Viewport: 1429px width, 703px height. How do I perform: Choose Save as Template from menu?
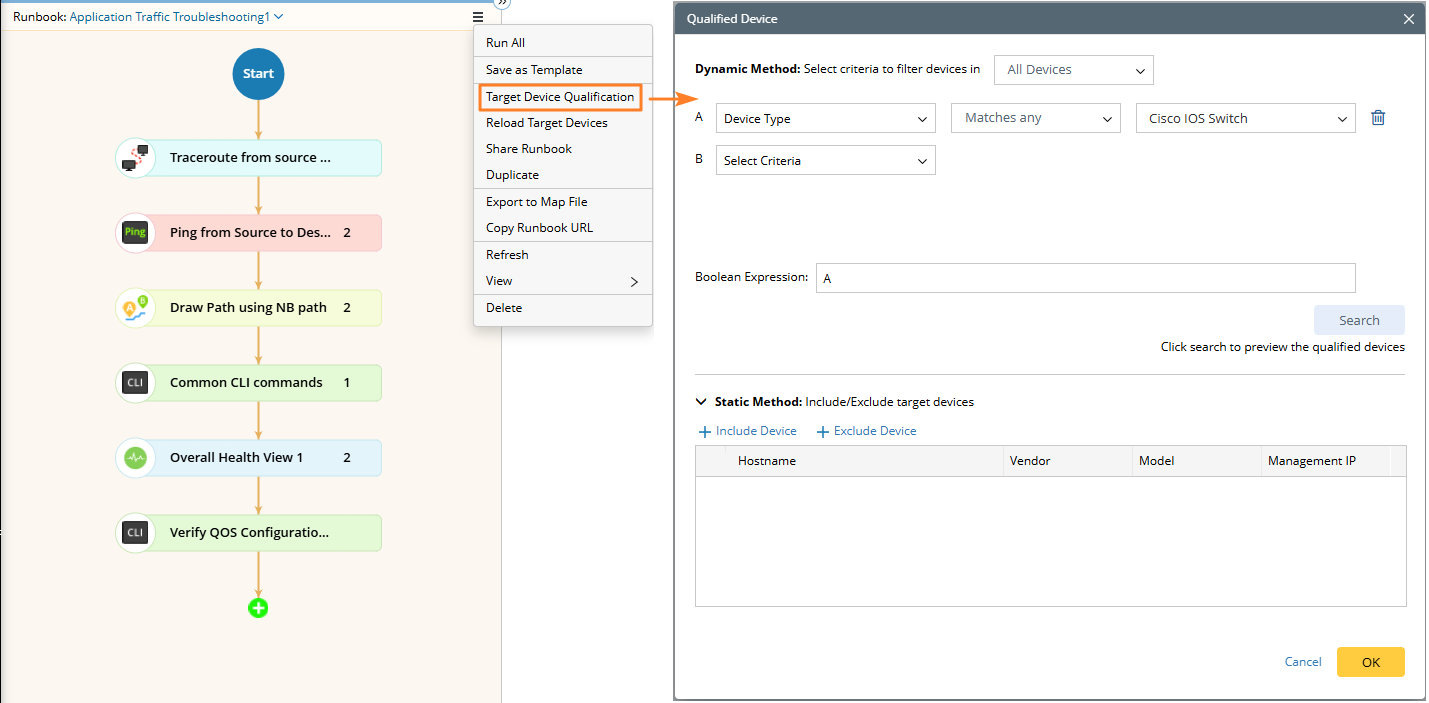click(534, 70)
